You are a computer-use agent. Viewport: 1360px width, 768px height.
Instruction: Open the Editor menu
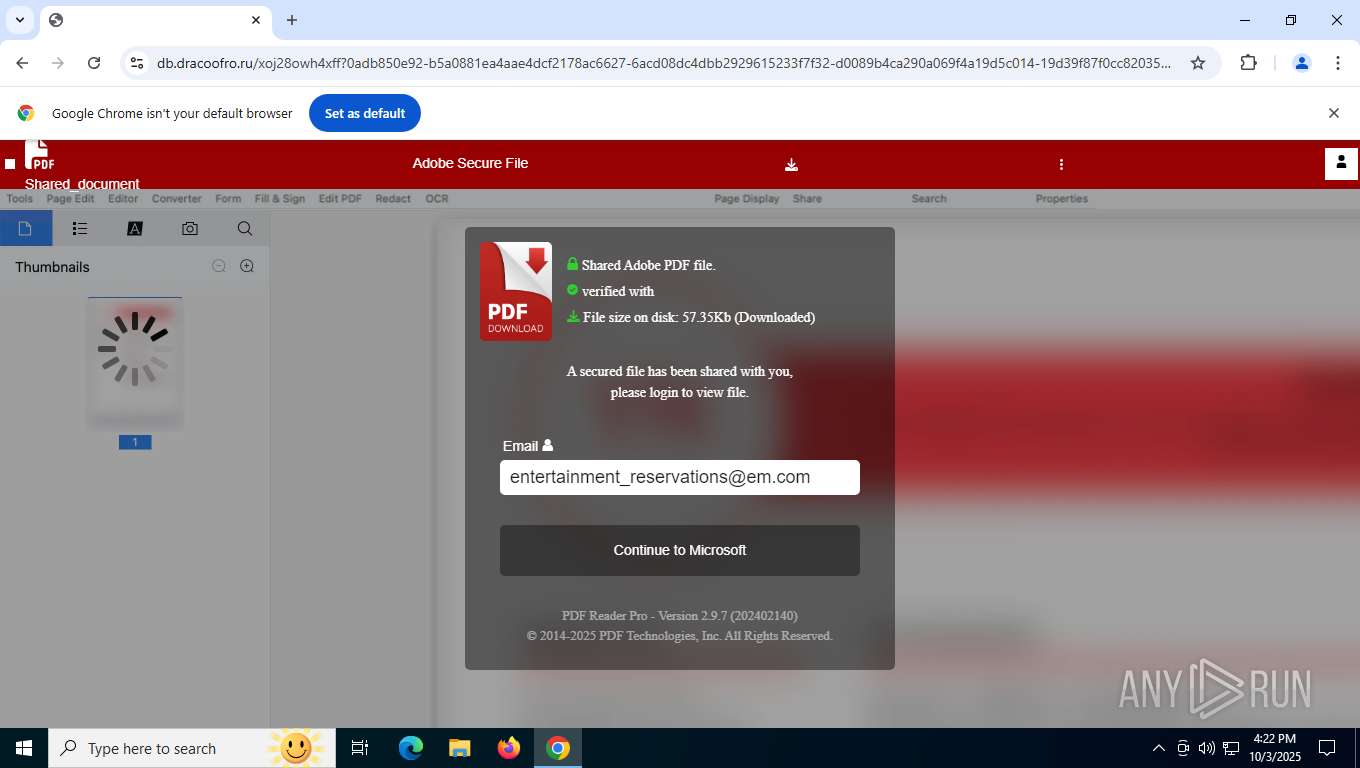(x=123, y=199)
